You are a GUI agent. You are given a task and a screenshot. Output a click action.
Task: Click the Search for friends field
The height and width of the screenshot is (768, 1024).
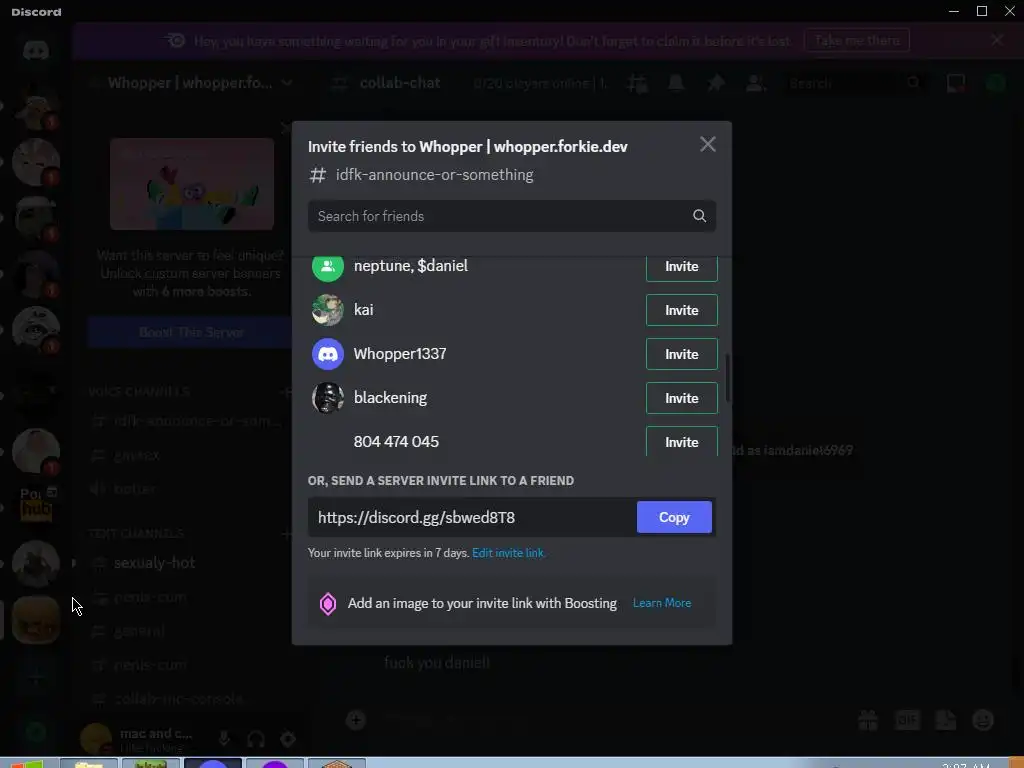[511, 216]
